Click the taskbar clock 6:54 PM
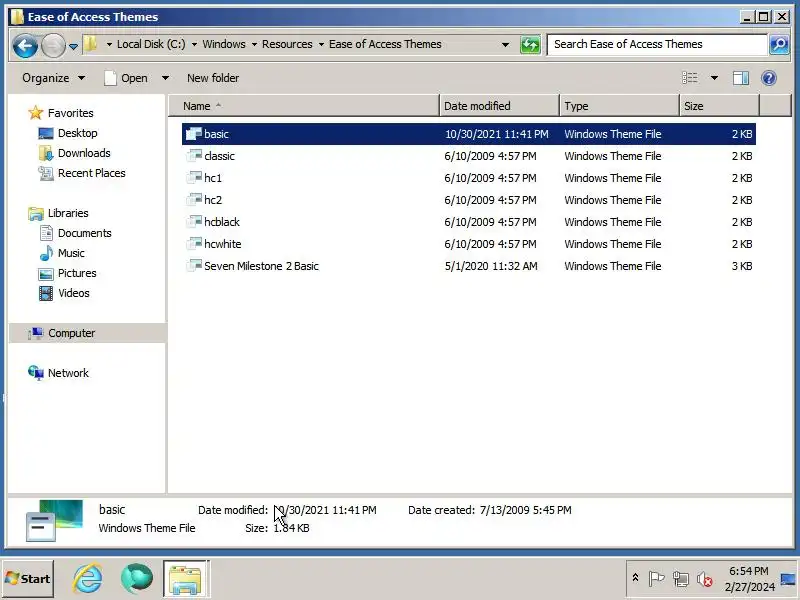This screenshot has height=600, width=800. [x=748, y=570]
